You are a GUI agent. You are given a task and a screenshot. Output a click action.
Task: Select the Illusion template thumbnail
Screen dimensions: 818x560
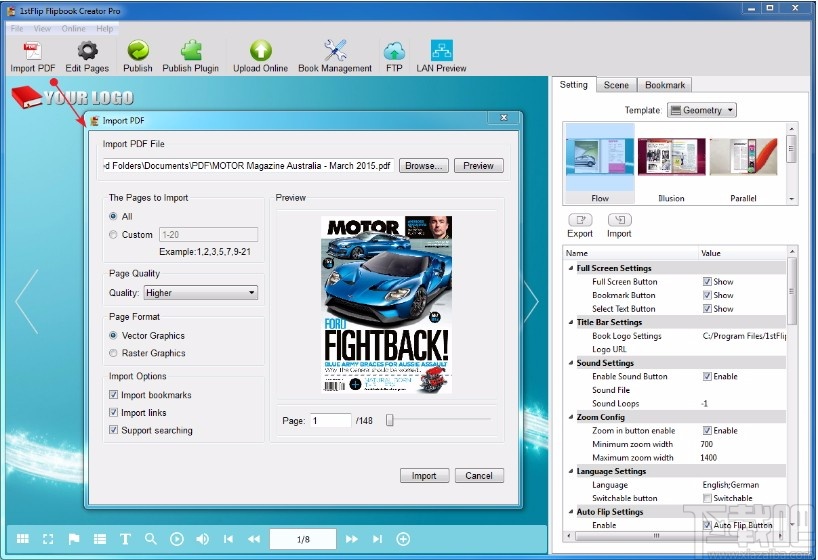[x=671, y=163]
